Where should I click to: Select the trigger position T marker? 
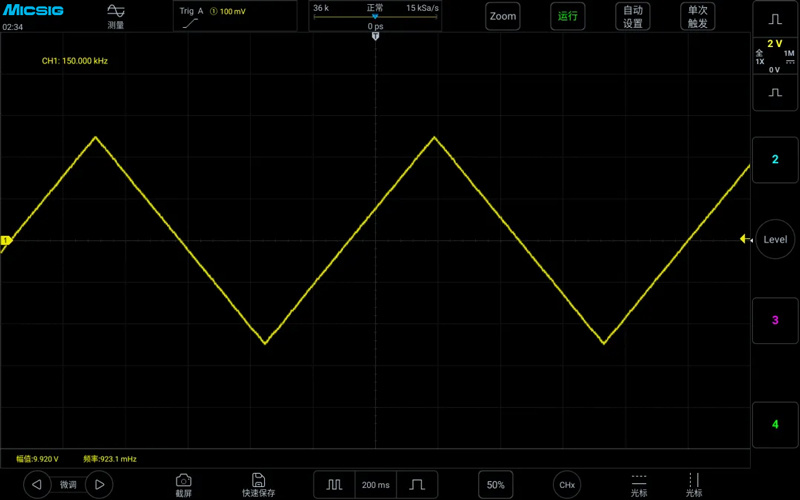pyautogui.click(x=376, y=36)
